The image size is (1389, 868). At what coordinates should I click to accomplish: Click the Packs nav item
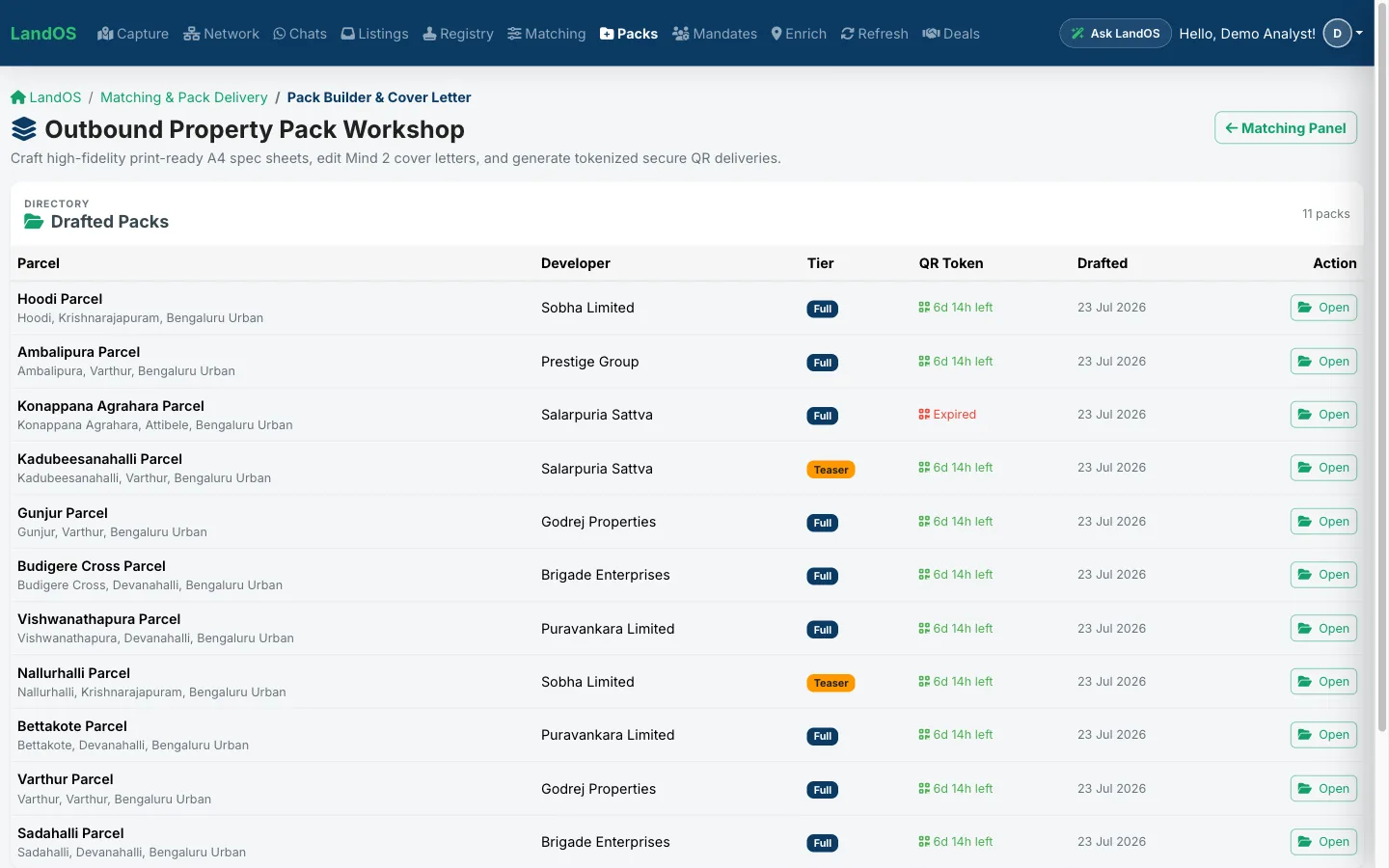pos(629,34)
